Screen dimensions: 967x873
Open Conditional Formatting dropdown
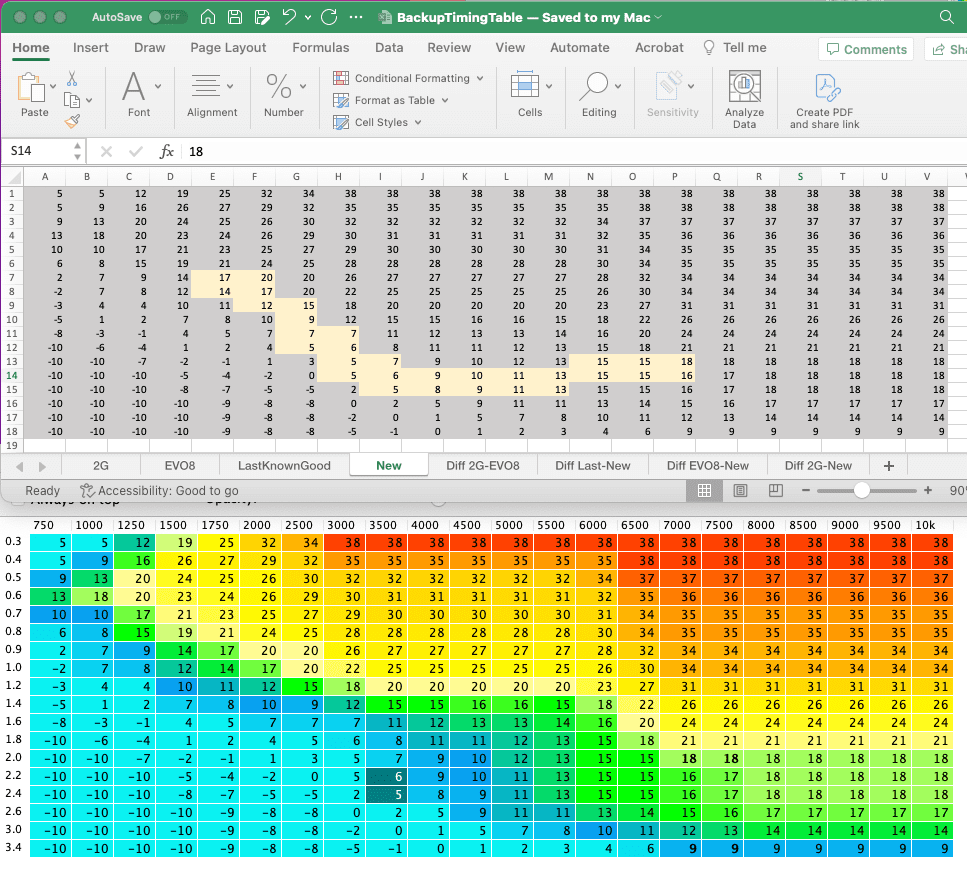tap(408, 78)
